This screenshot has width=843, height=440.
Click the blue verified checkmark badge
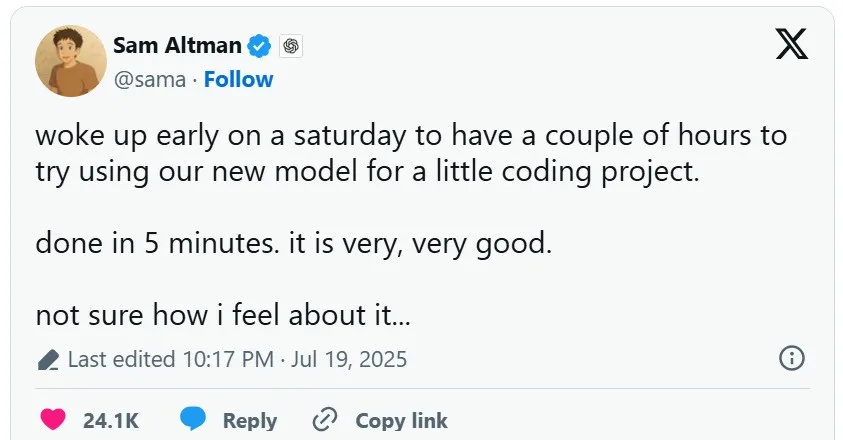[x=260, y=46]
